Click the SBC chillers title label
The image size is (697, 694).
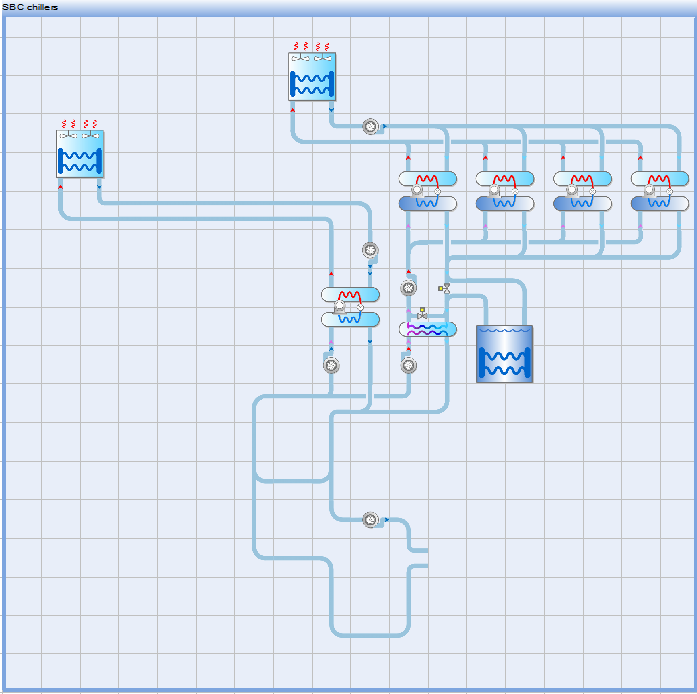click(30, 7)
